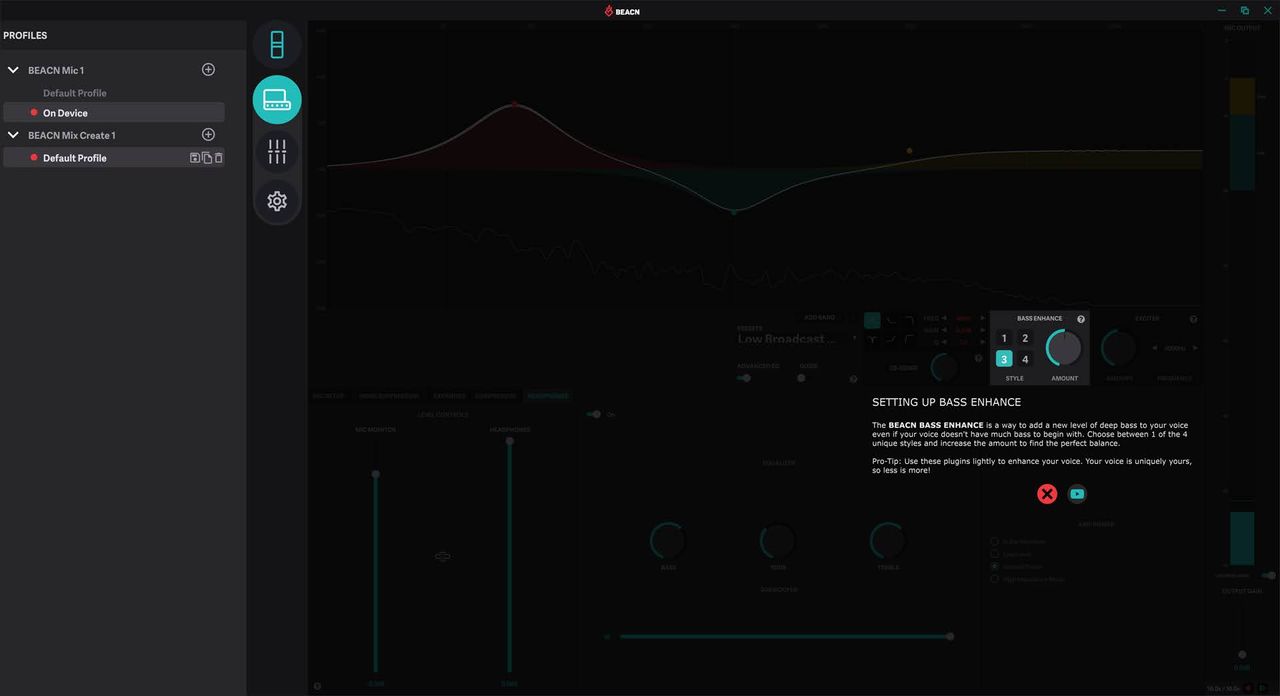Collapse the BEACN Mic 1 profile group
Viewport: 1280px width, 696px height.
(x=13, y=70)
